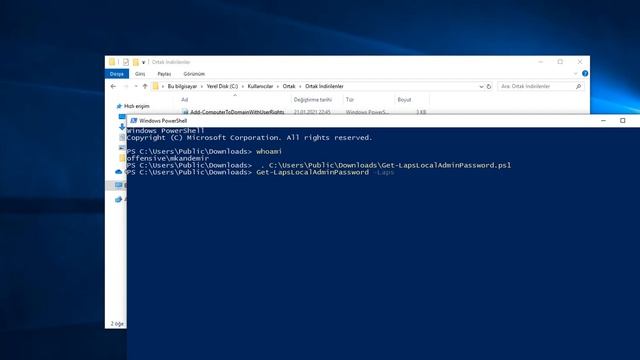The height and width of the screenshot is (360, 640).
Task: Open File Explorer help icon
Action: 585,73
